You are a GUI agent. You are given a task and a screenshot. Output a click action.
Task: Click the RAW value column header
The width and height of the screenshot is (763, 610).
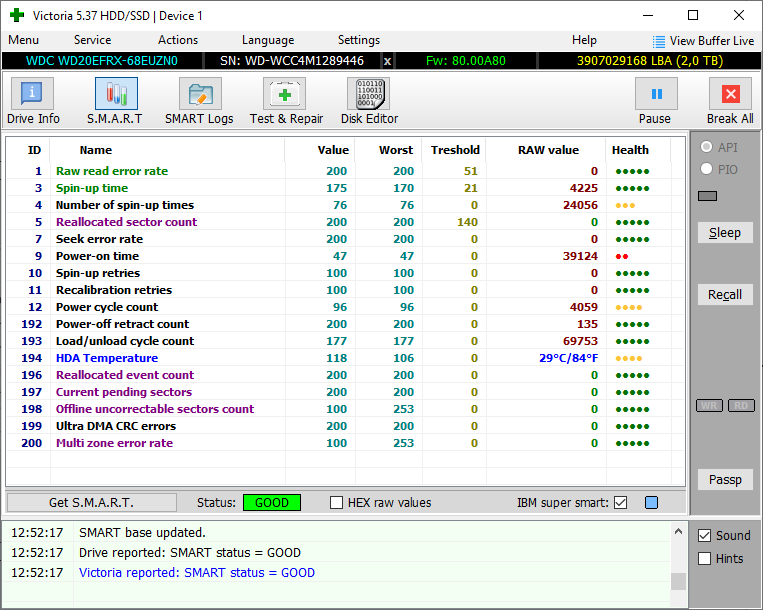548,150
